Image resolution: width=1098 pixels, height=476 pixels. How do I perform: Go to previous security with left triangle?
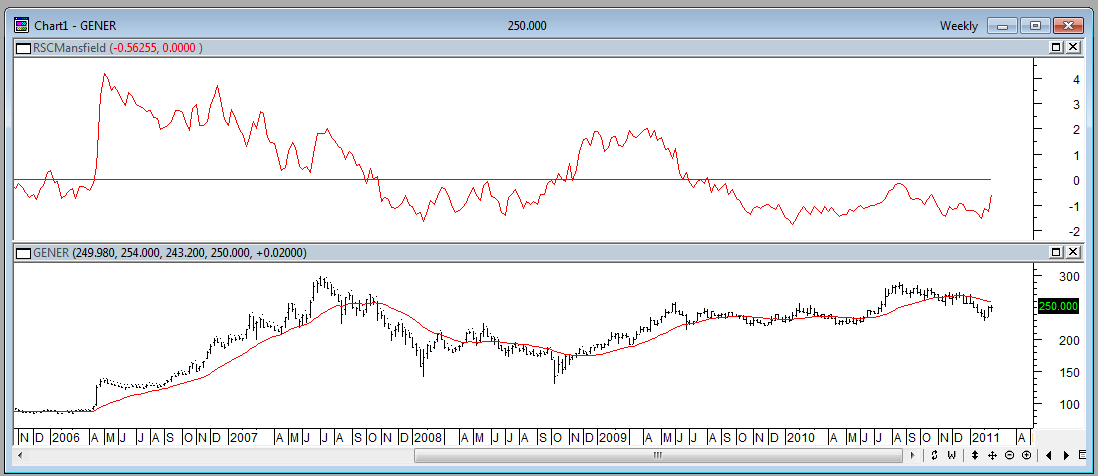point(1049,456)
